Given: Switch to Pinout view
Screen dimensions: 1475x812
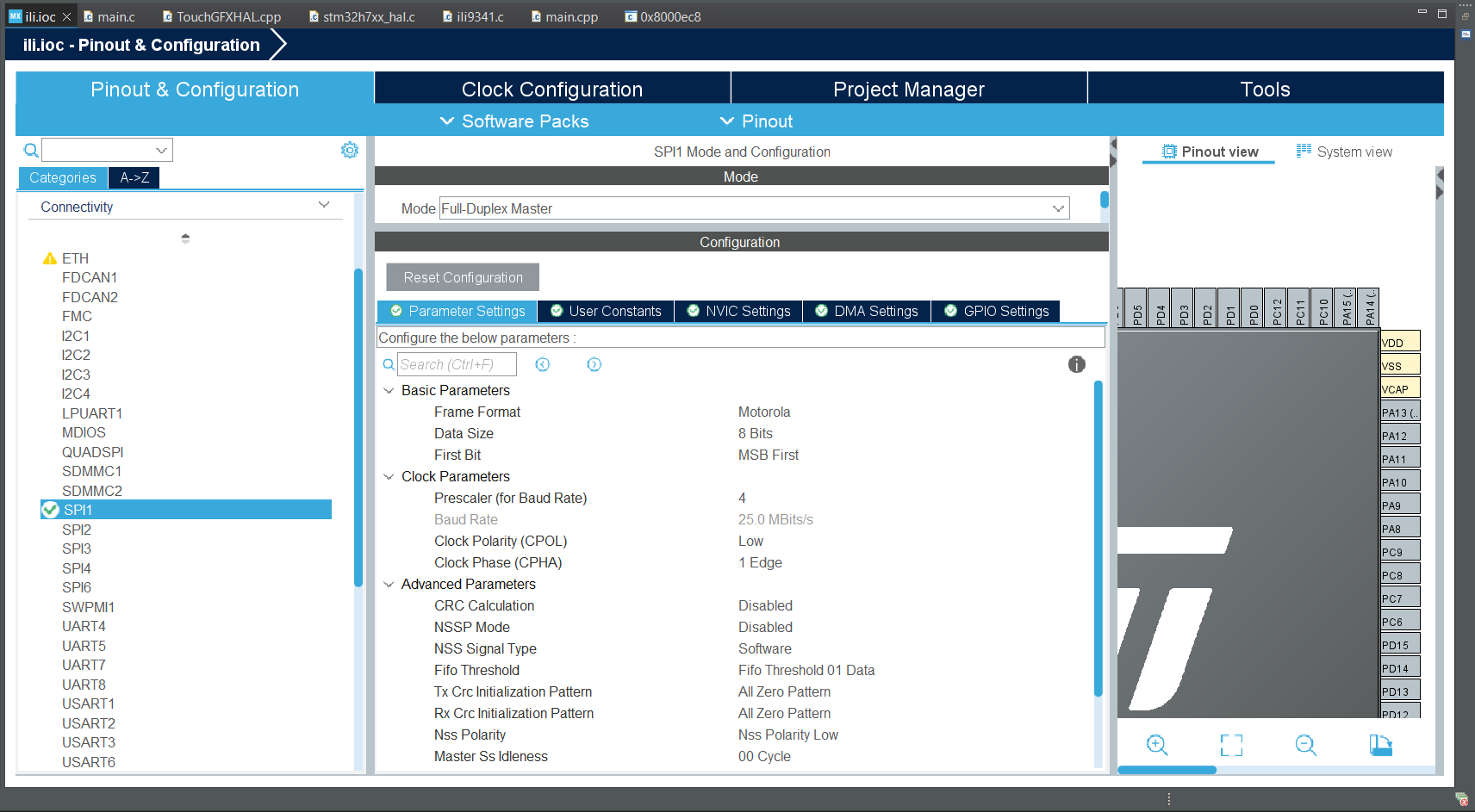Looking at the screenshot, I should pos(1209,151).
